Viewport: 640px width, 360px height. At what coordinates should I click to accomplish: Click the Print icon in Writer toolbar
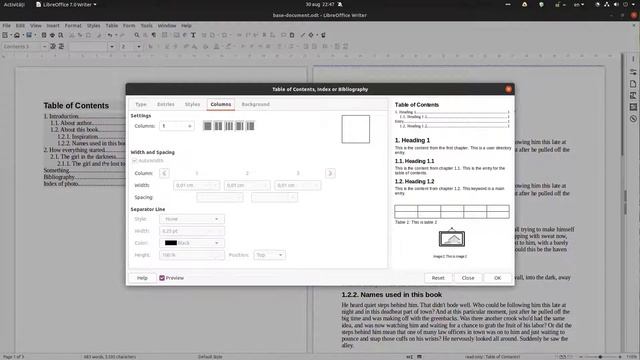pos(52,36)
